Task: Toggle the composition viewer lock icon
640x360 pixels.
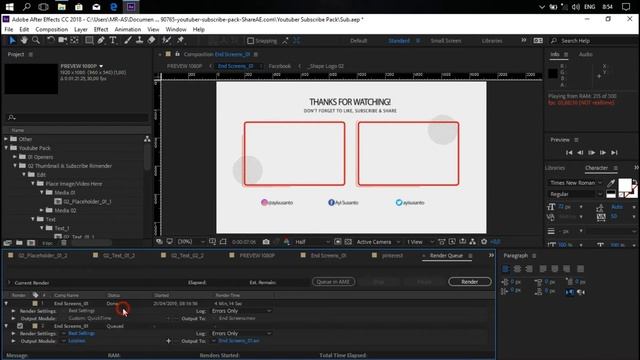Action: [x=177, y=54]
